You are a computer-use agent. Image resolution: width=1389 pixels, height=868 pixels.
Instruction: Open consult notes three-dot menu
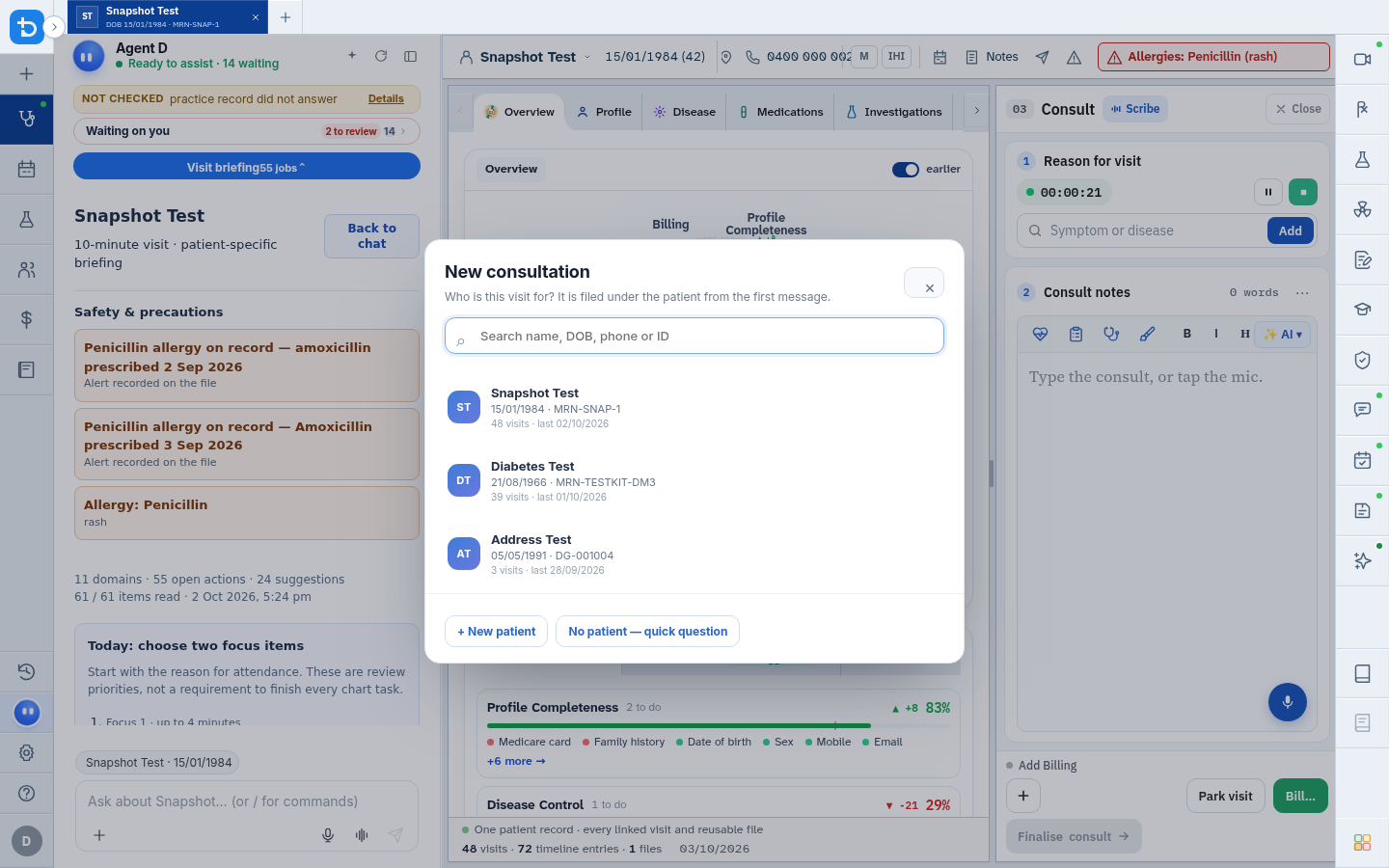(1302, 292)
